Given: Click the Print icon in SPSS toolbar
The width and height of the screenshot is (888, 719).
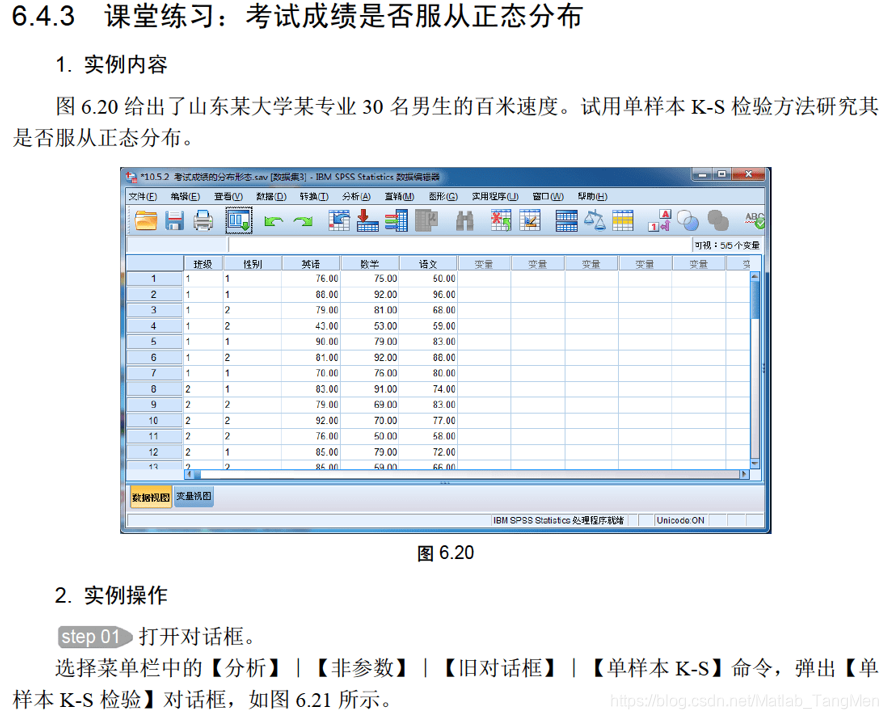Looking at the screenshot, I should 203,220.
